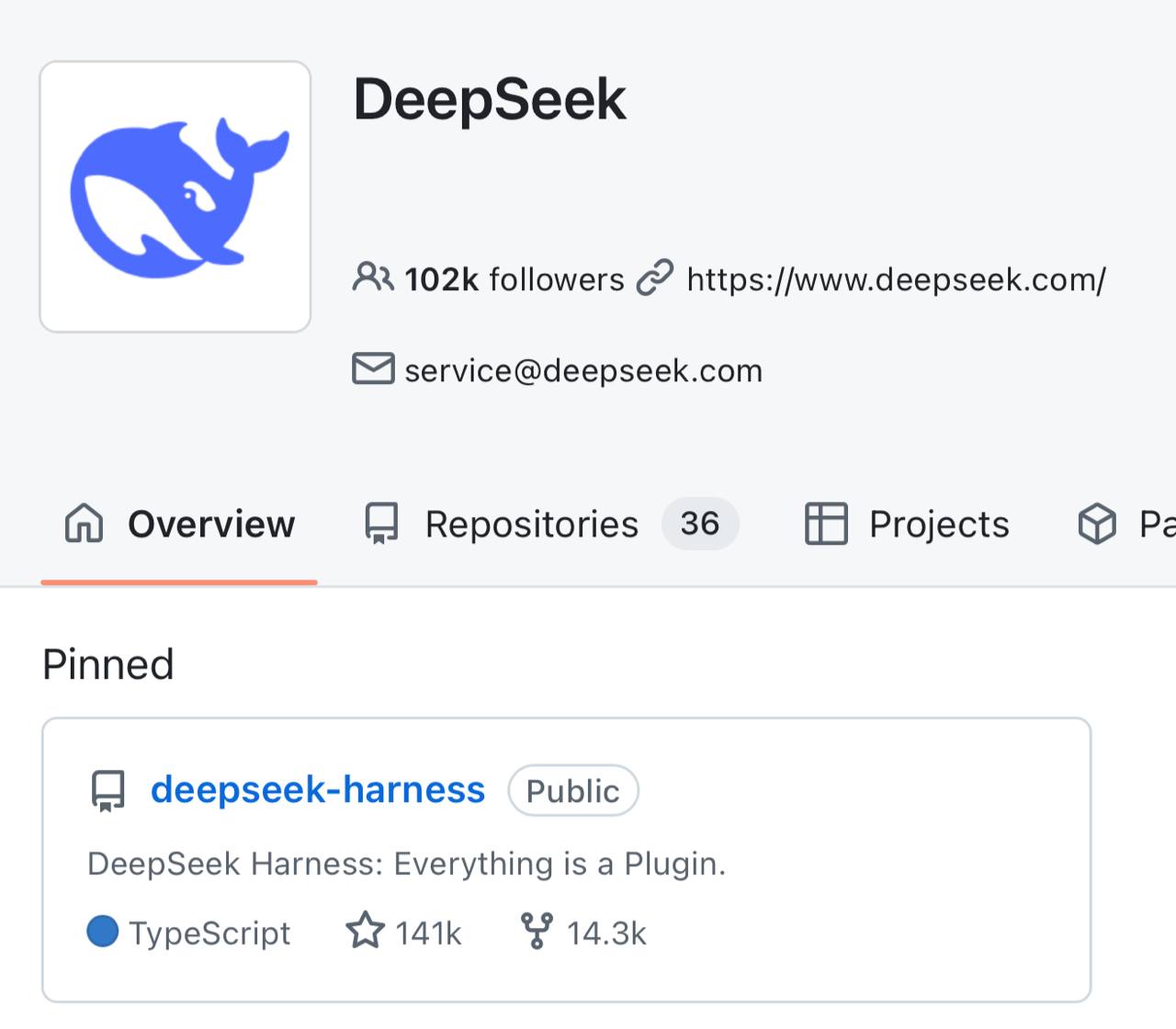Click the envelope mail icon
Viewport: 1176px width, 1029px height.
point(373,368)
